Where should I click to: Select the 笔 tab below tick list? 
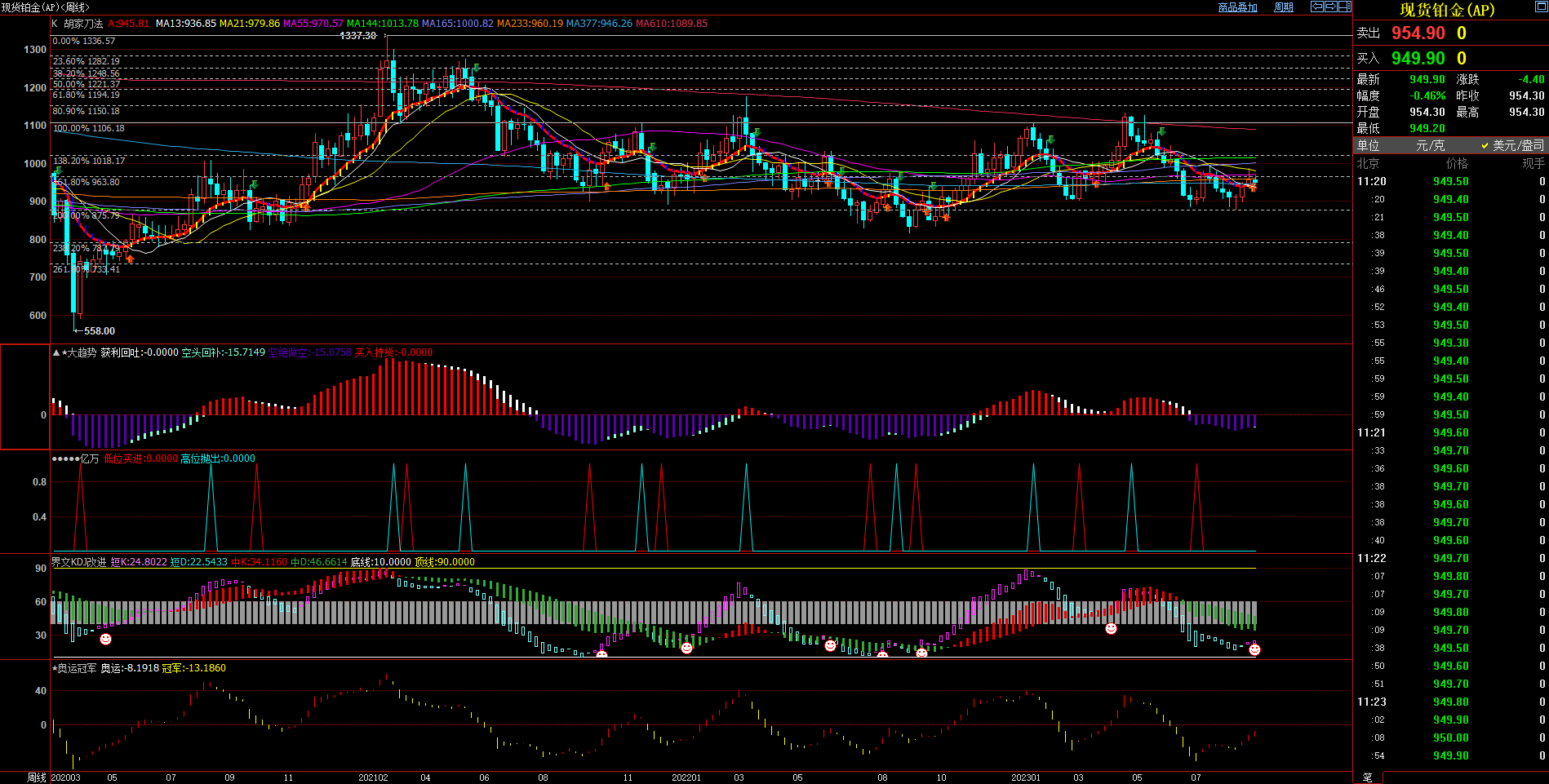(1367, 777)
